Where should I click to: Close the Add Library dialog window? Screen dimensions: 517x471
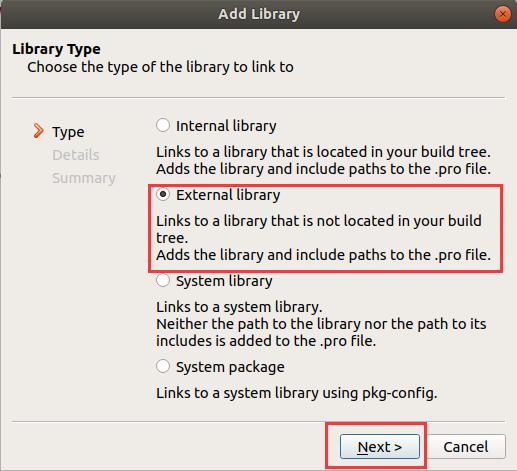tap(503, 14)
